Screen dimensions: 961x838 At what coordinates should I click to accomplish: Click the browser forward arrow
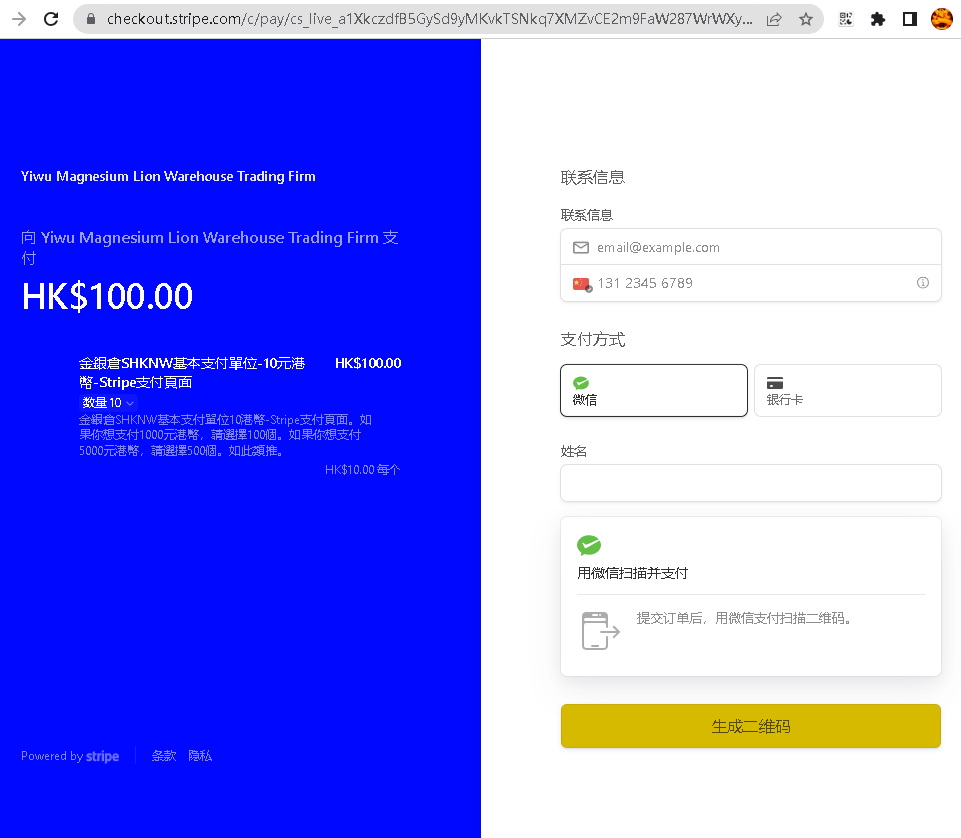[x=19, y=19]
